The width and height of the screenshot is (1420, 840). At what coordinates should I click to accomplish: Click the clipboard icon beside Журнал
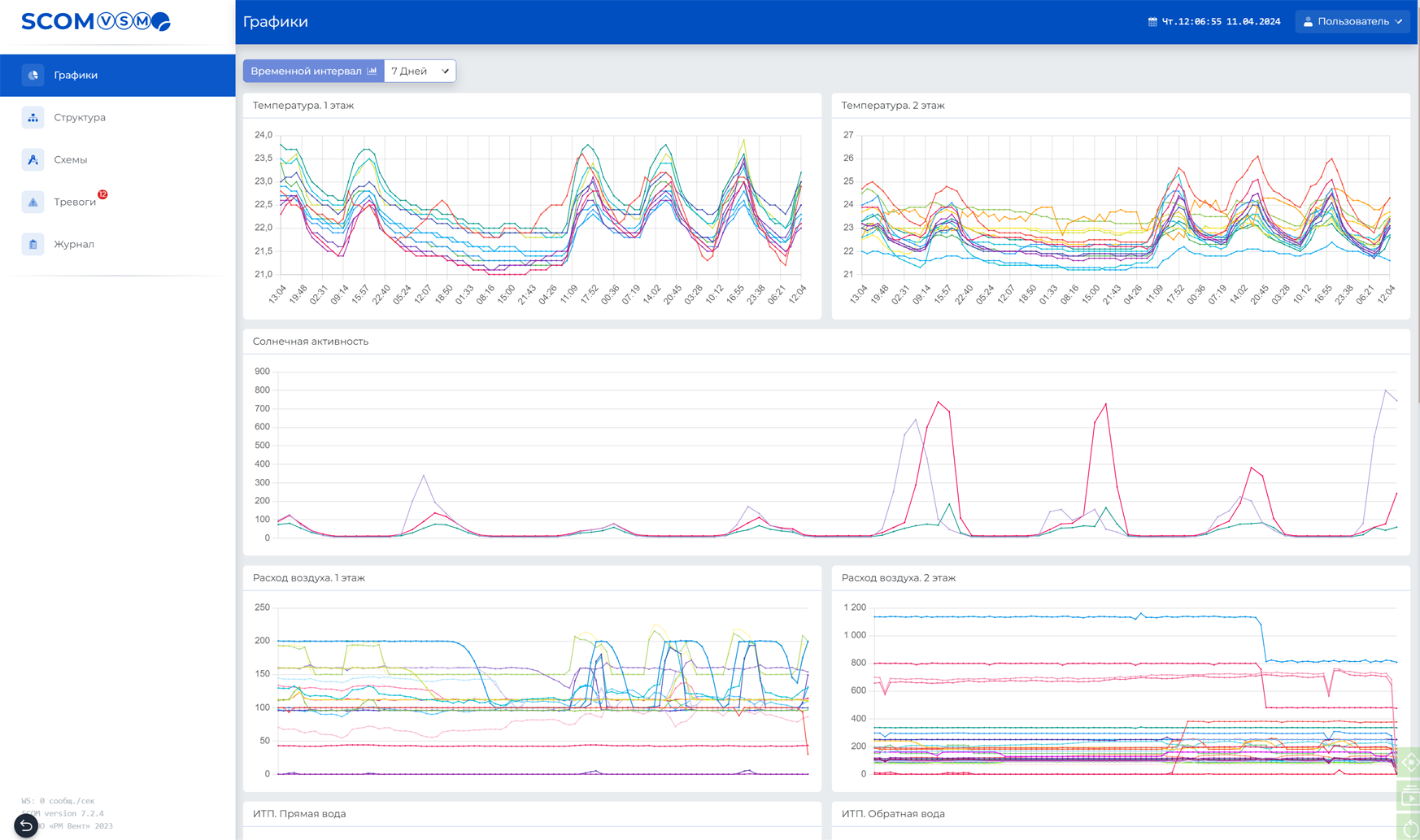(33, 244)
